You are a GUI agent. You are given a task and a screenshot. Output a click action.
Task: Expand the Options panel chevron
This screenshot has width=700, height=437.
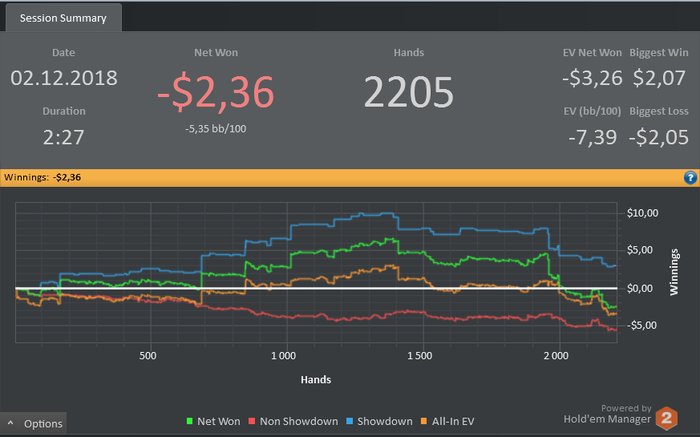pyautogui.click(x=11, y=423)
